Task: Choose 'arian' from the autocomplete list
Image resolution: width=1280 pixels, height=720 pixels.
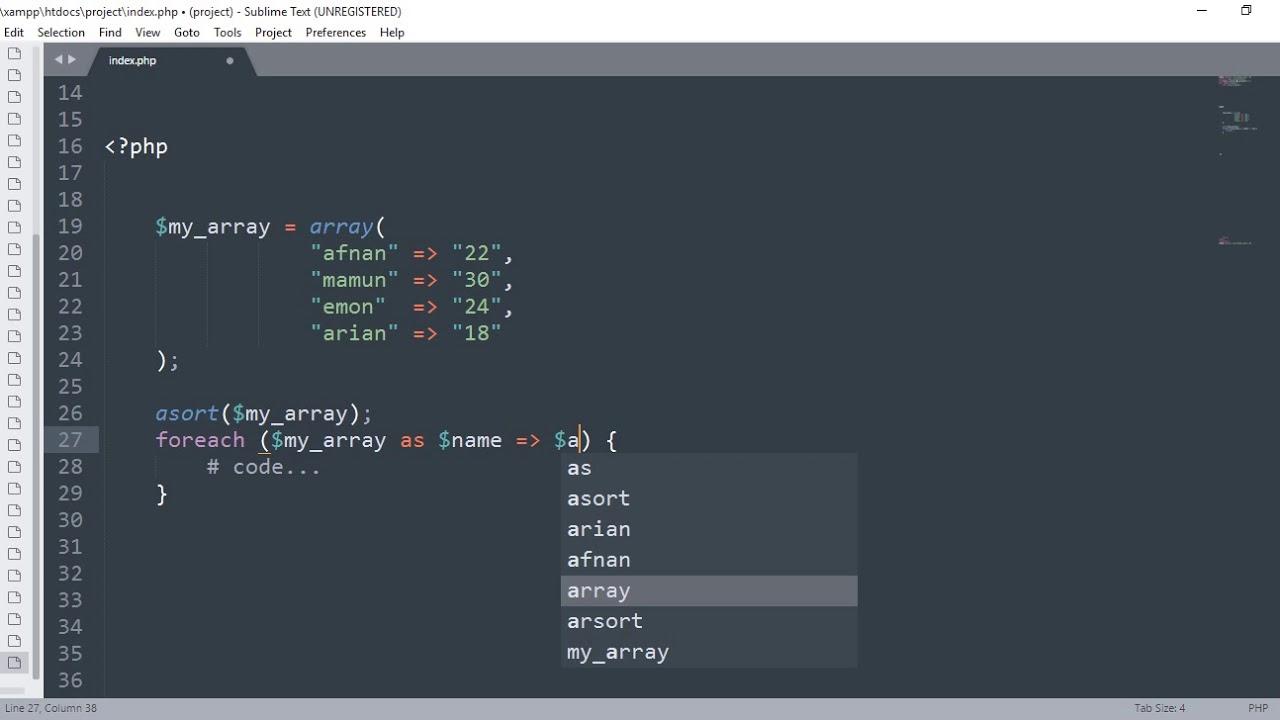Action: (x=709, y=529)
